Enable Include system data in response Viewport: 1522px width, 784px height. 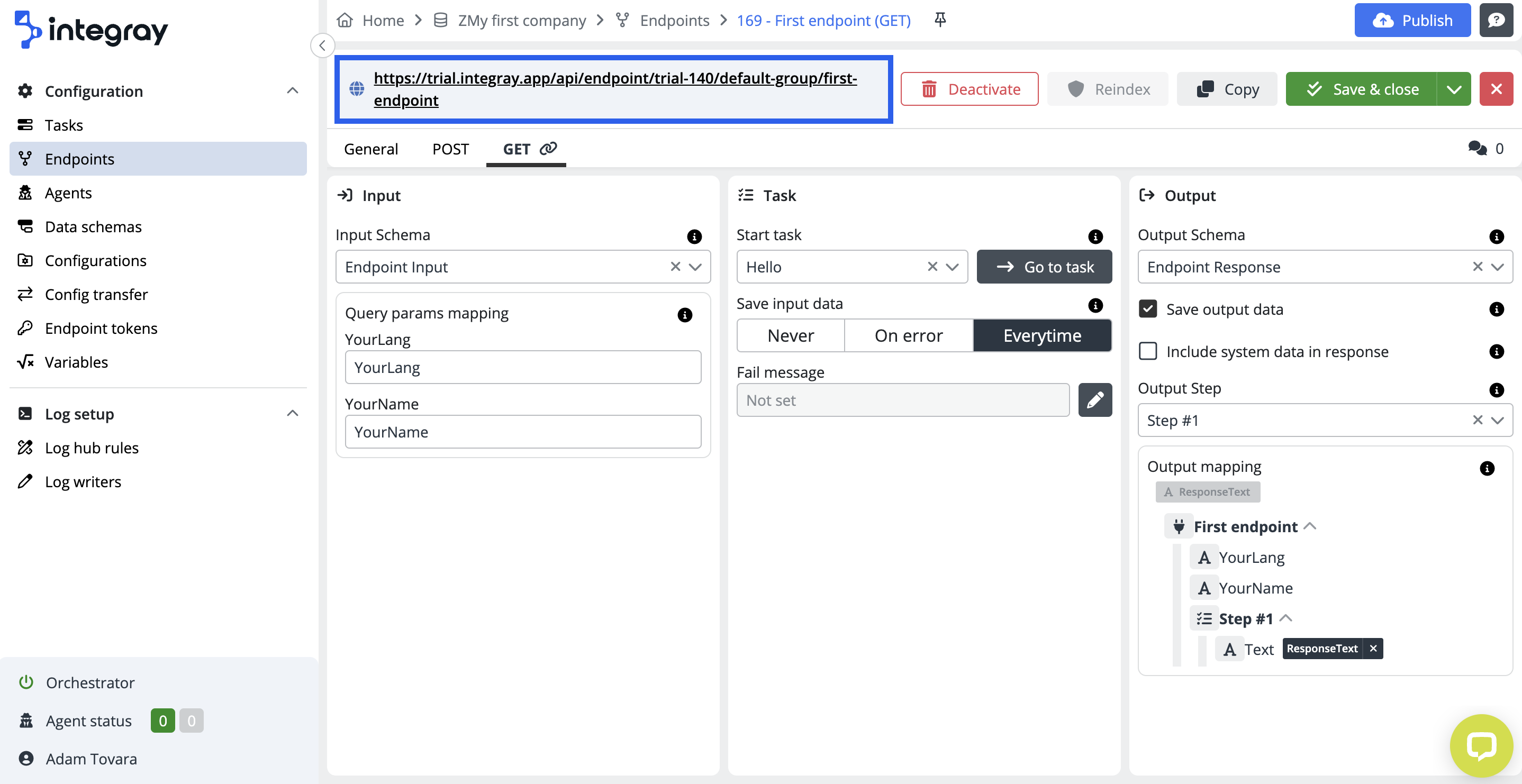(1147, 351)
